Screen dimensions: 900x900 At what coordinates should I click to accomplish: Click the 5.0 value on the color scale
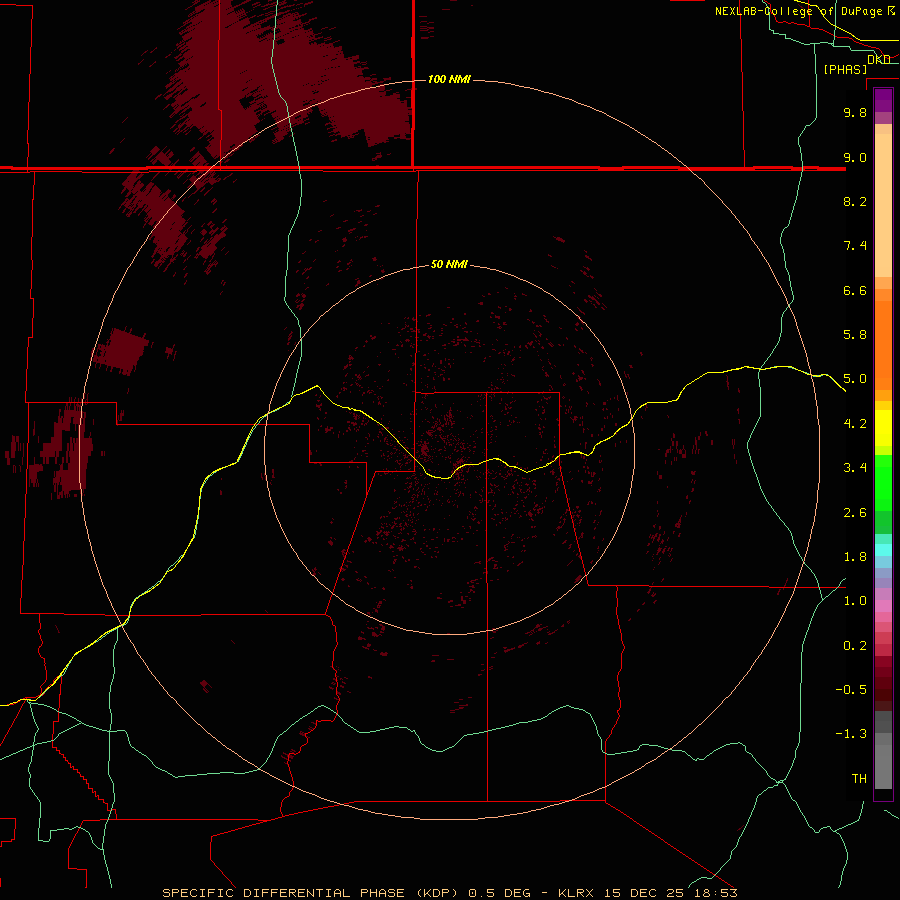coord(855,379)
